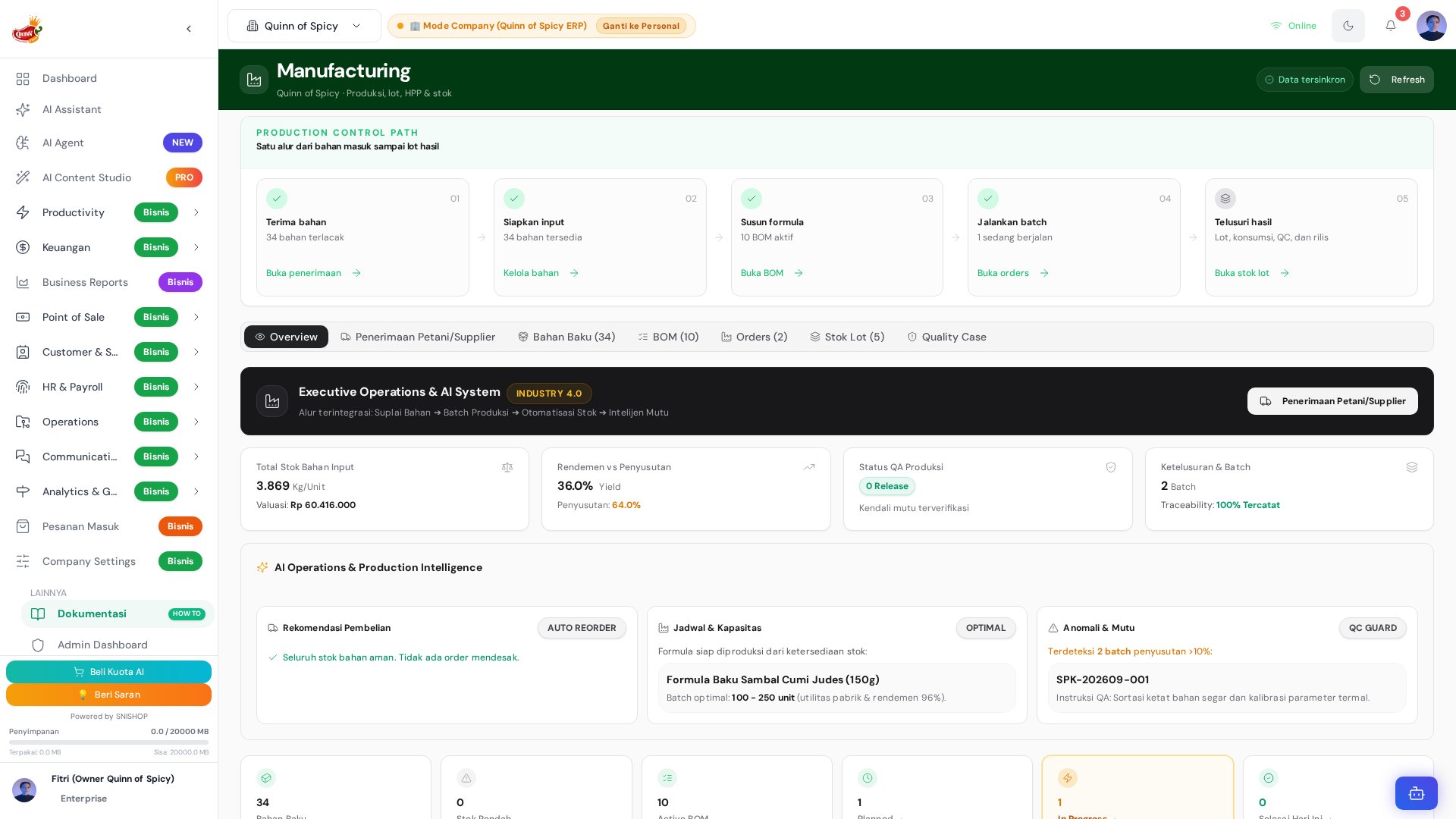Switch mode via Ganti ke Personal
The height and width of the screenshot is (819, 1456).
641,26
